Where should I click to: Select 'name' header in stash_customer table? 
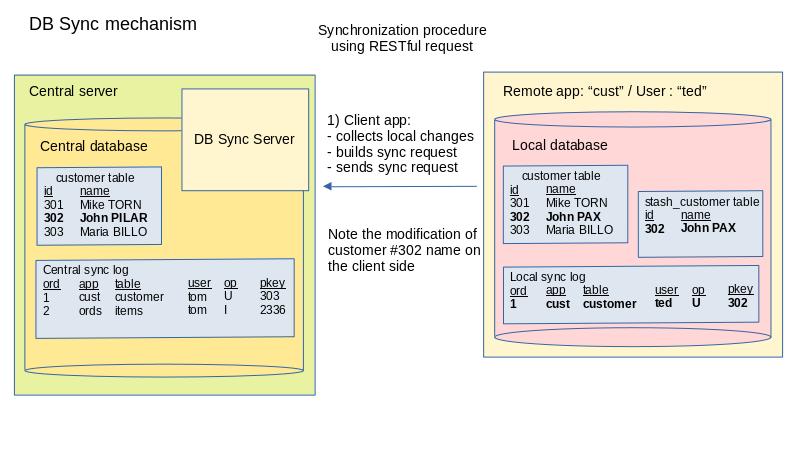click(695, 215)
